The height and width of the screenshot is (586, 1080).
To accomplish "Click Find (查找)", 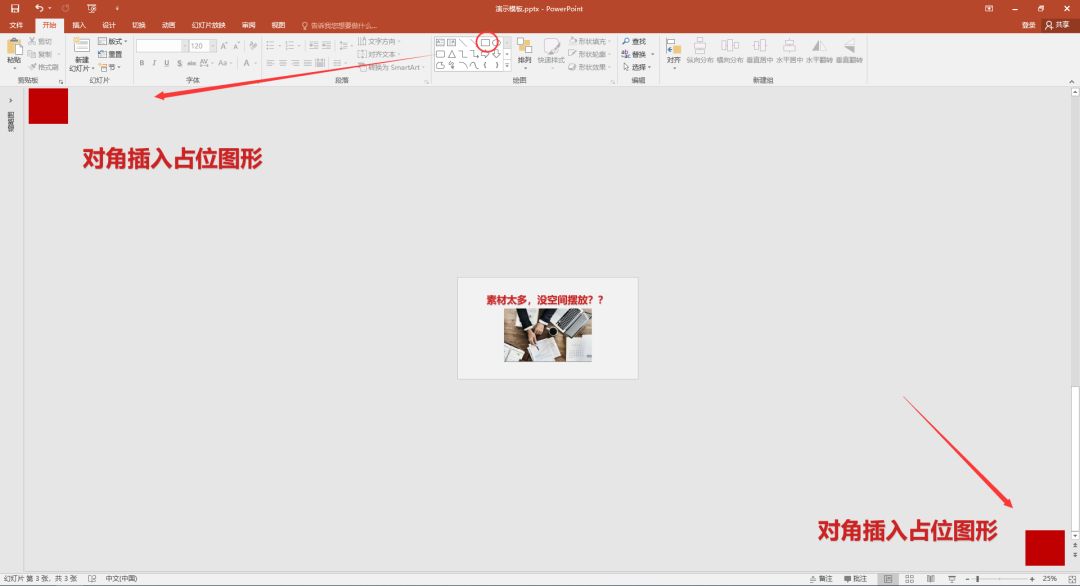I will click(x=634, y=41).
